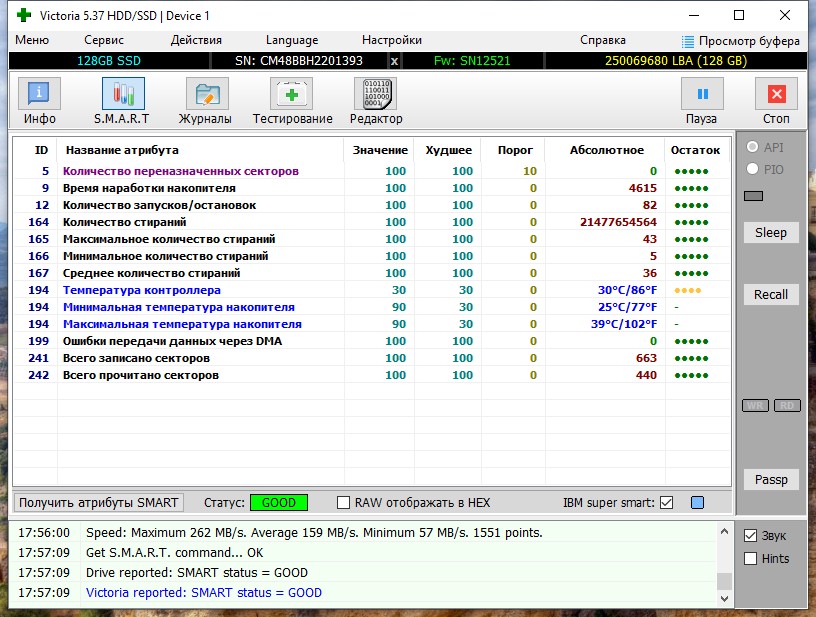
Task: Select the API radio button
Action: click(x=752, y=147)
